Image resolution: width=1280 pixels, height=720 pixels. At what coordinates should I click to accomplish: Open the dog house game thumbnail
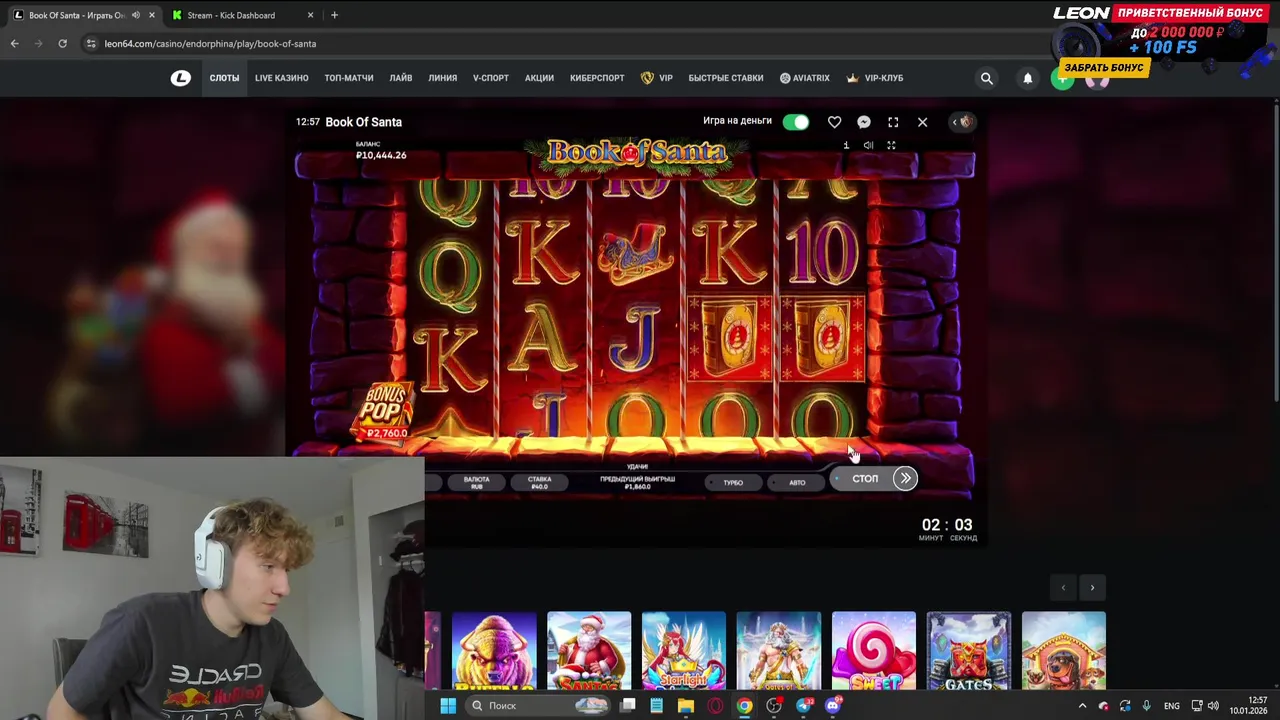coord(1064,651)
